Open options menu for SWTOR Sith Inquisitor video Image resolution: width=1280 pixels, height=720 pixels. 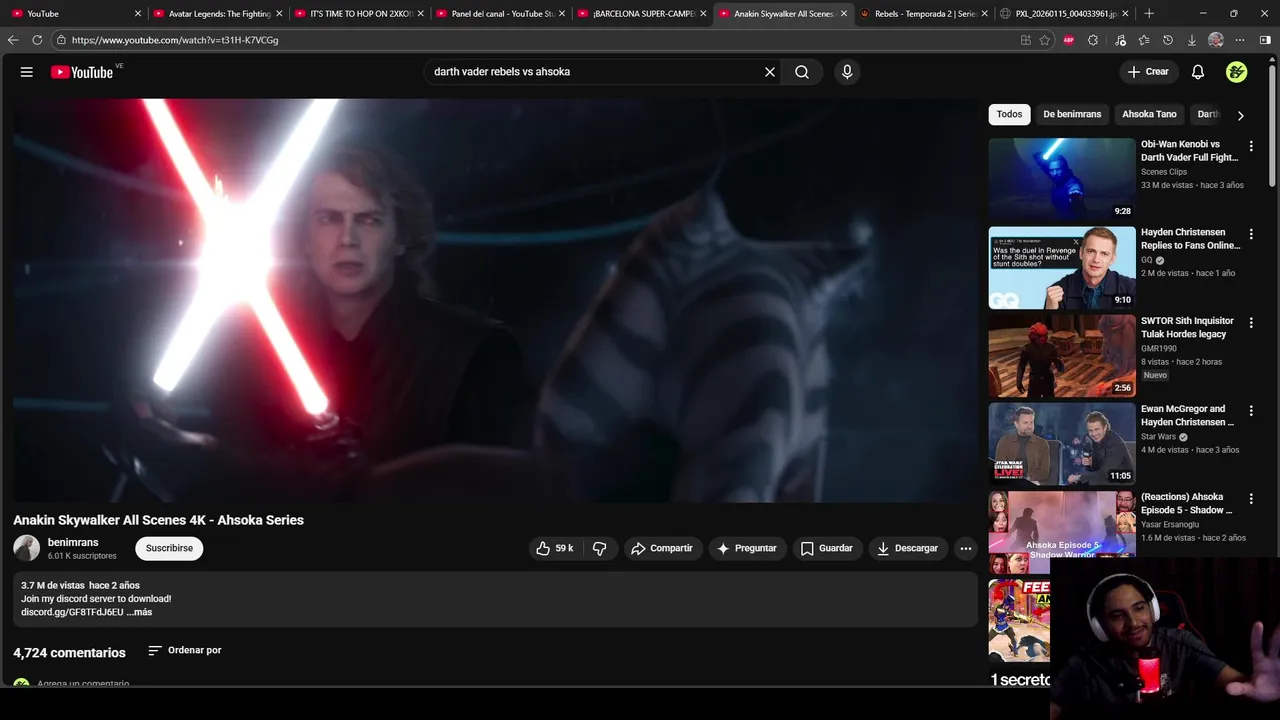pyautogui.click(x=1251, y=322)
